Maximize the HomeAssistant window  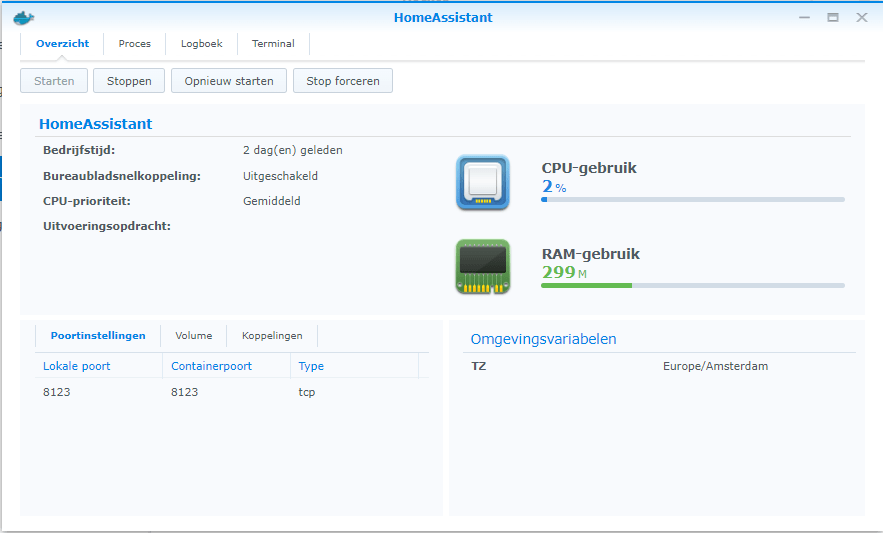[833, 17]
